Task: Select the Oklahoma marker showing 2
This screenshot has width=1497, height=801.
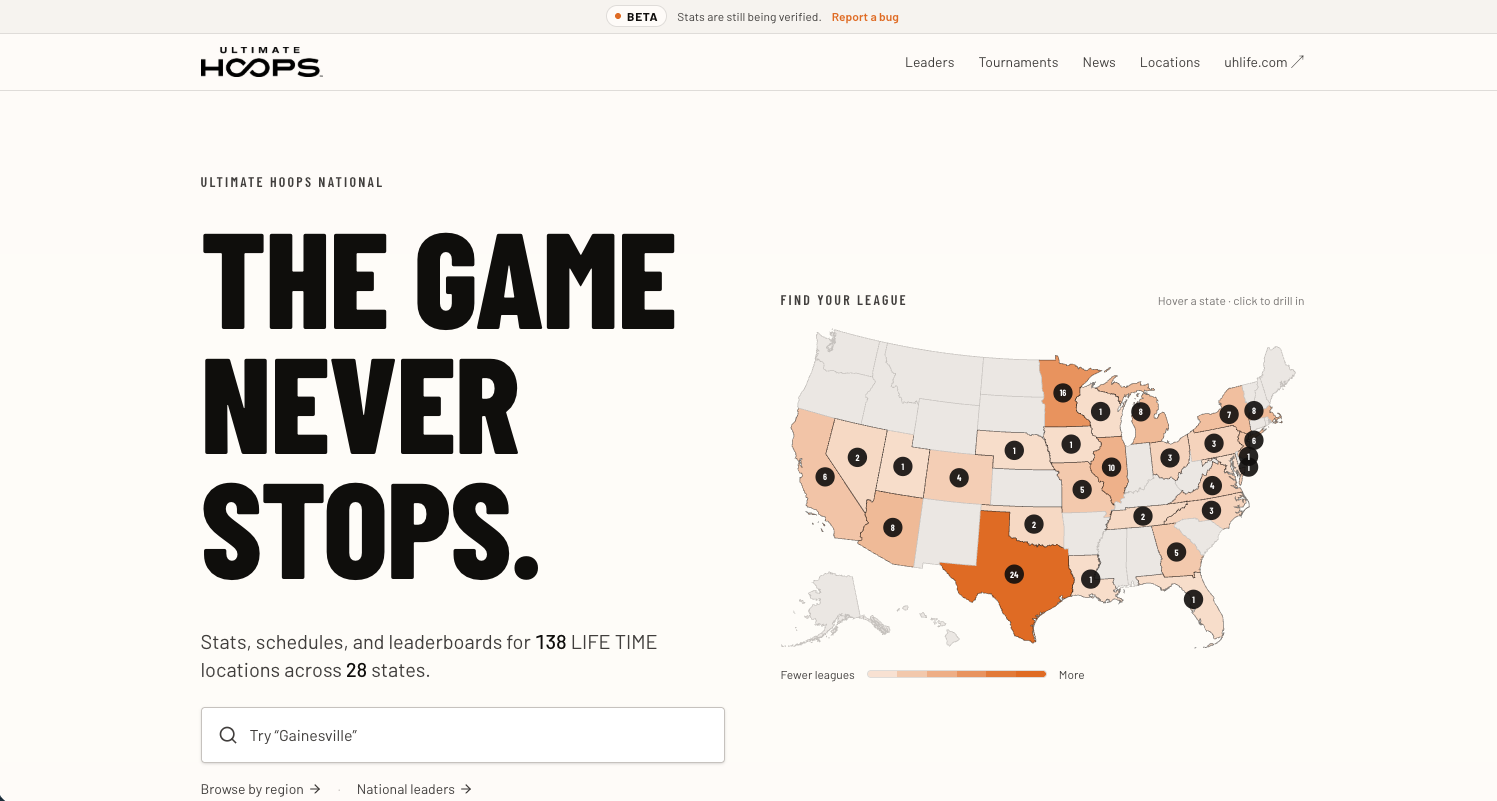Action: [1035, 524]
